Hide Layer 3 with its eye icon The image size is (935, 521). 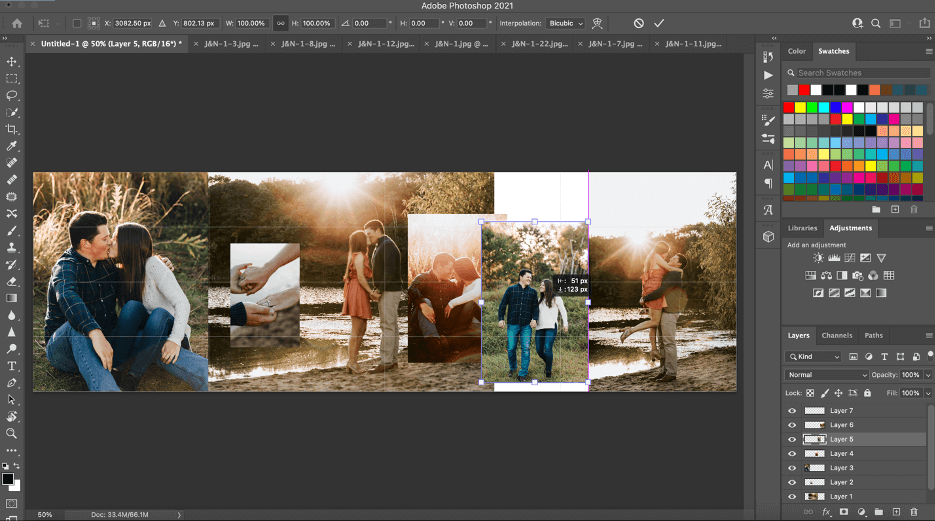(792, 468)
